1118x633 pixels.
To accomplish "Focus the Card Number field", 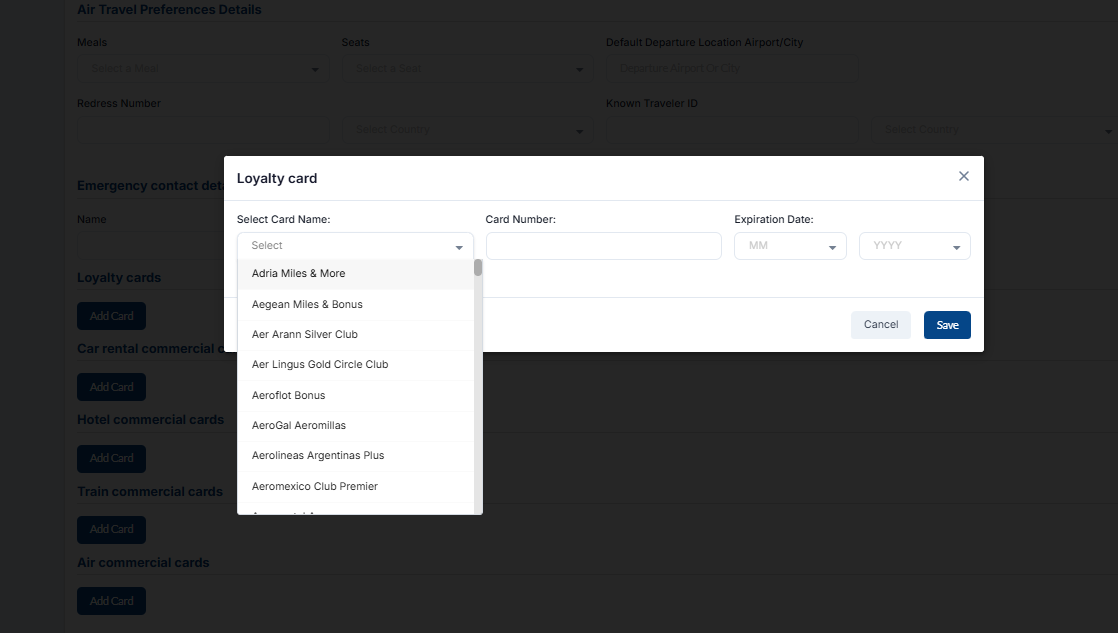I will (x=603, y=246).
